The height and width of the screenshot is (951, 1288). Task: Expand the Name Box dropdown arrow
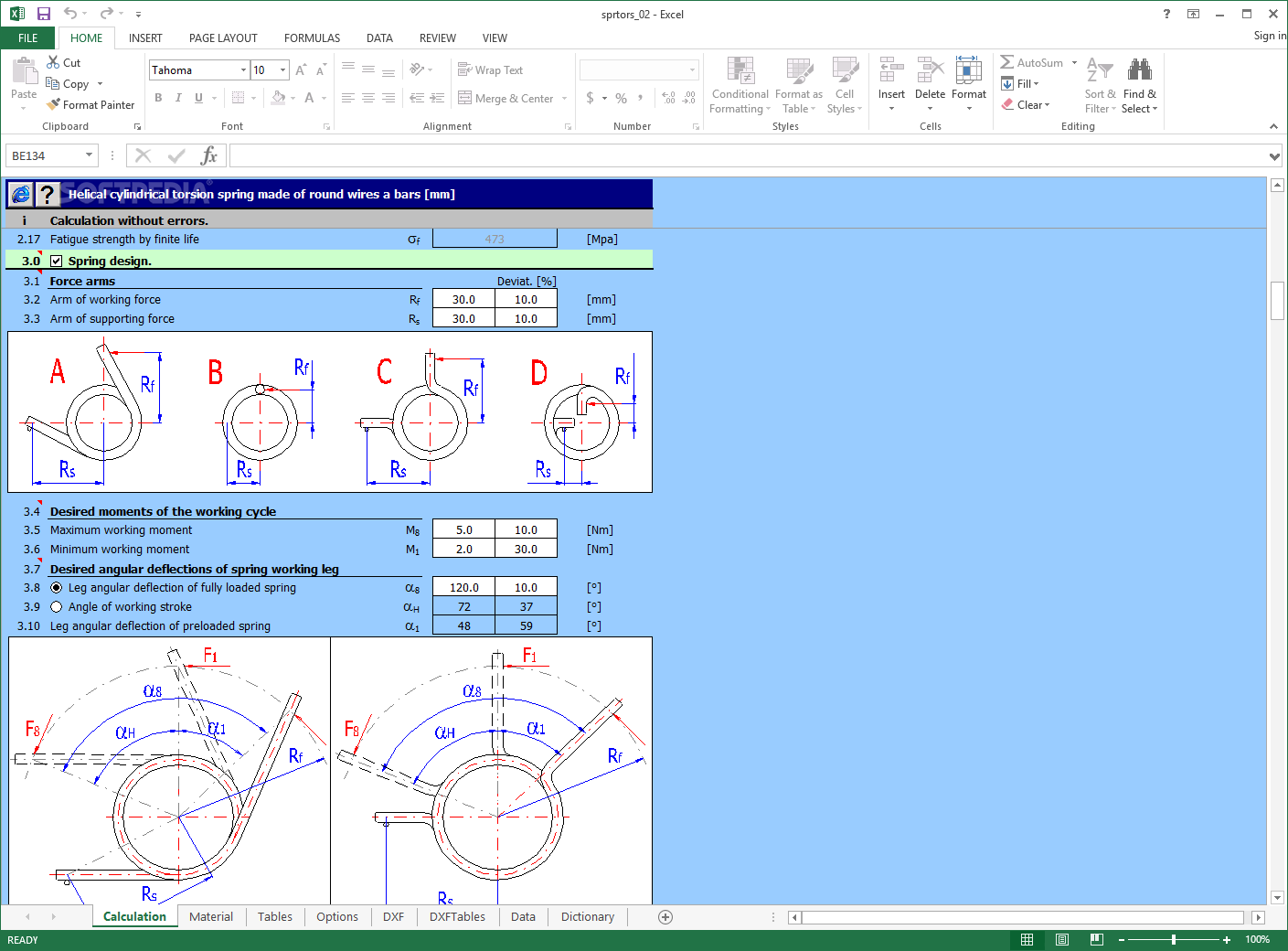pos(89,155)
